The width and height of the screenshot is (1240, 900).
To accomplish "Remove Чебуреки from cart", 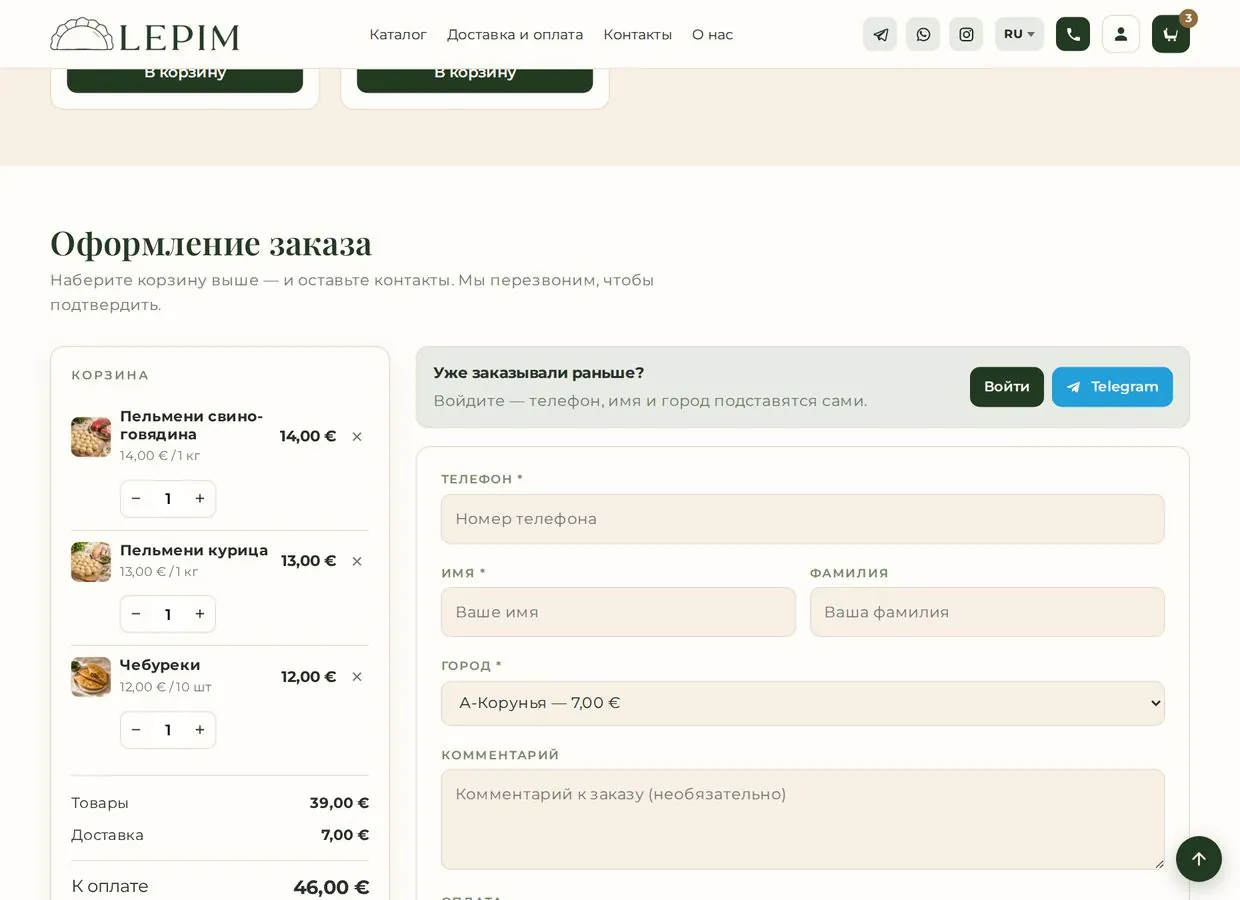I will point(357,677).
